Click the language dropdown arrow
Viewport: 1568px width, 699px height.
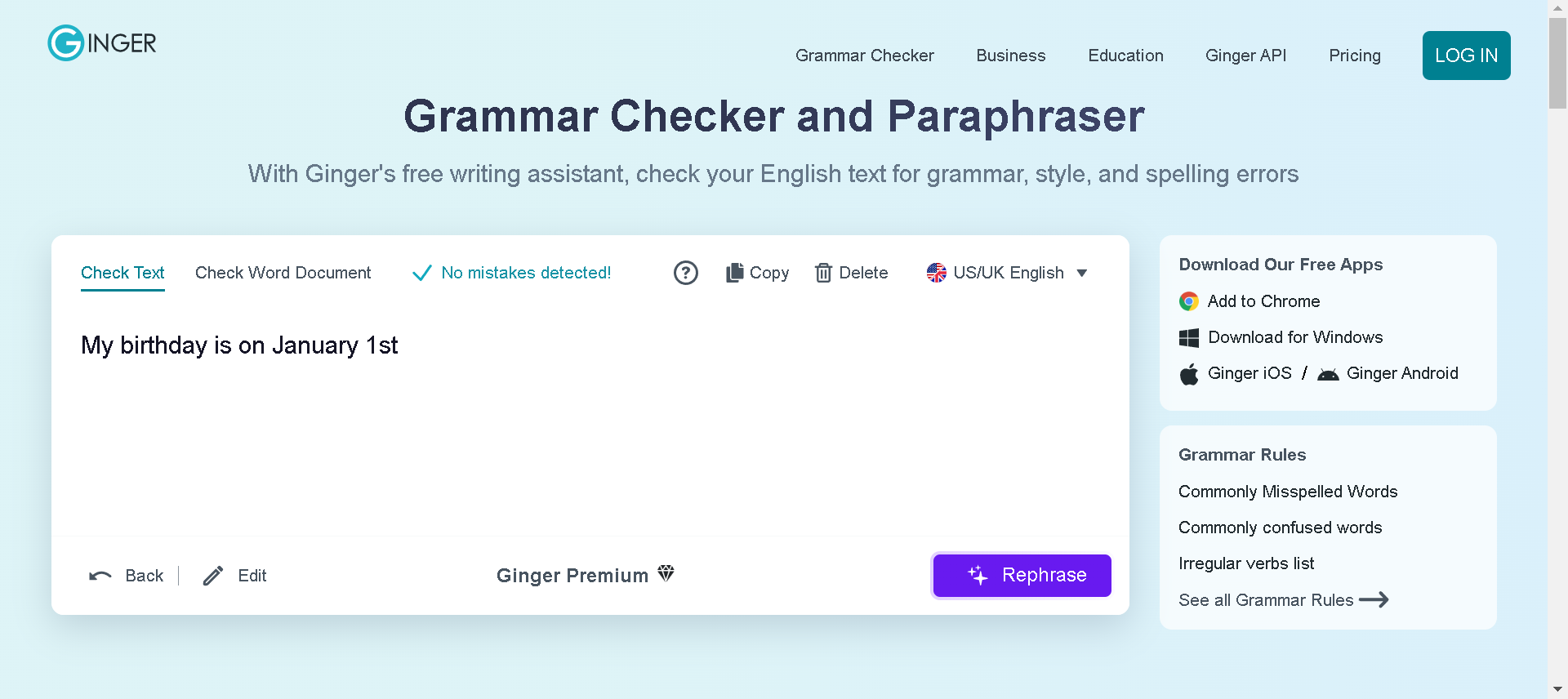click(x=1082, y=273)
